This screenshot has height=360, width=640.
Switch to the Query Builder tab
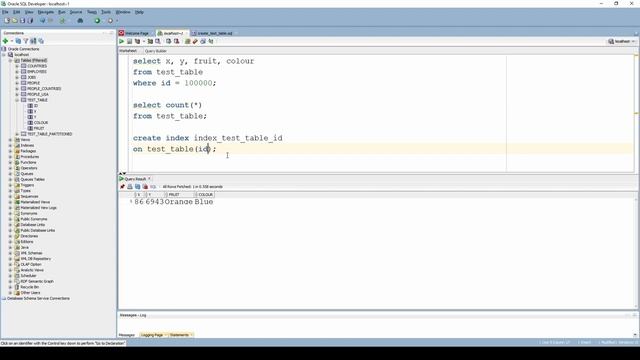[156, 51]
